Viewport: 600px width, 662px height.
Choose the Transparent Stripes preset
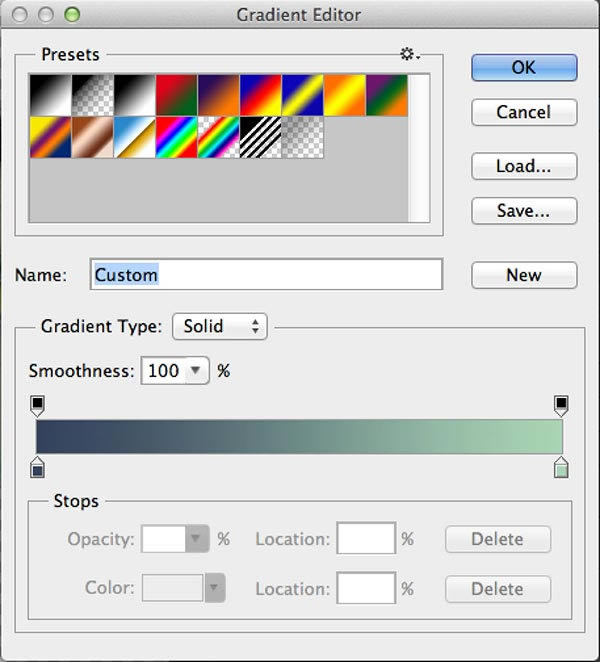261,137
